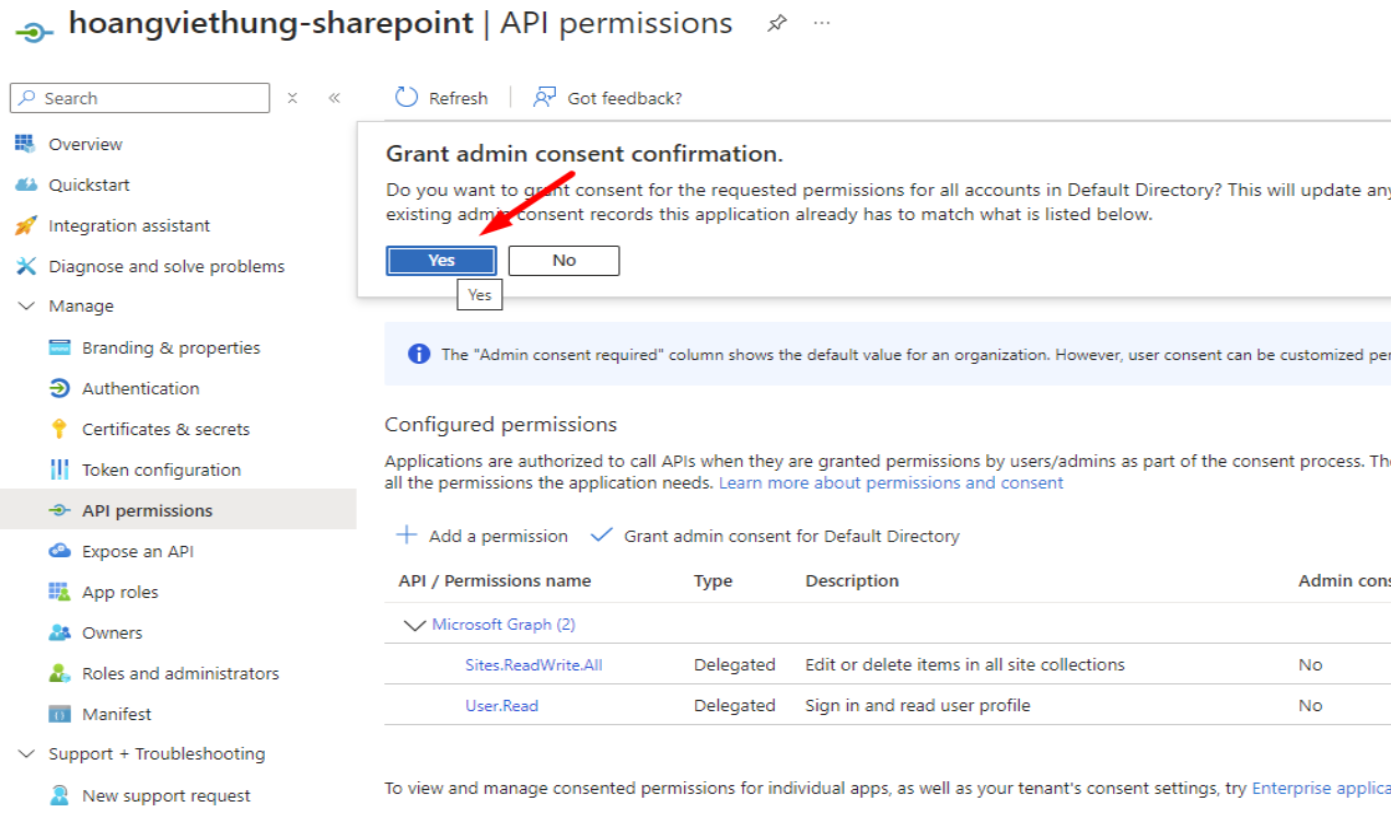Open the Sites.ReadWrite.All permission link
This screenshot has height=821, width=1391.
[x=534, y=665]
